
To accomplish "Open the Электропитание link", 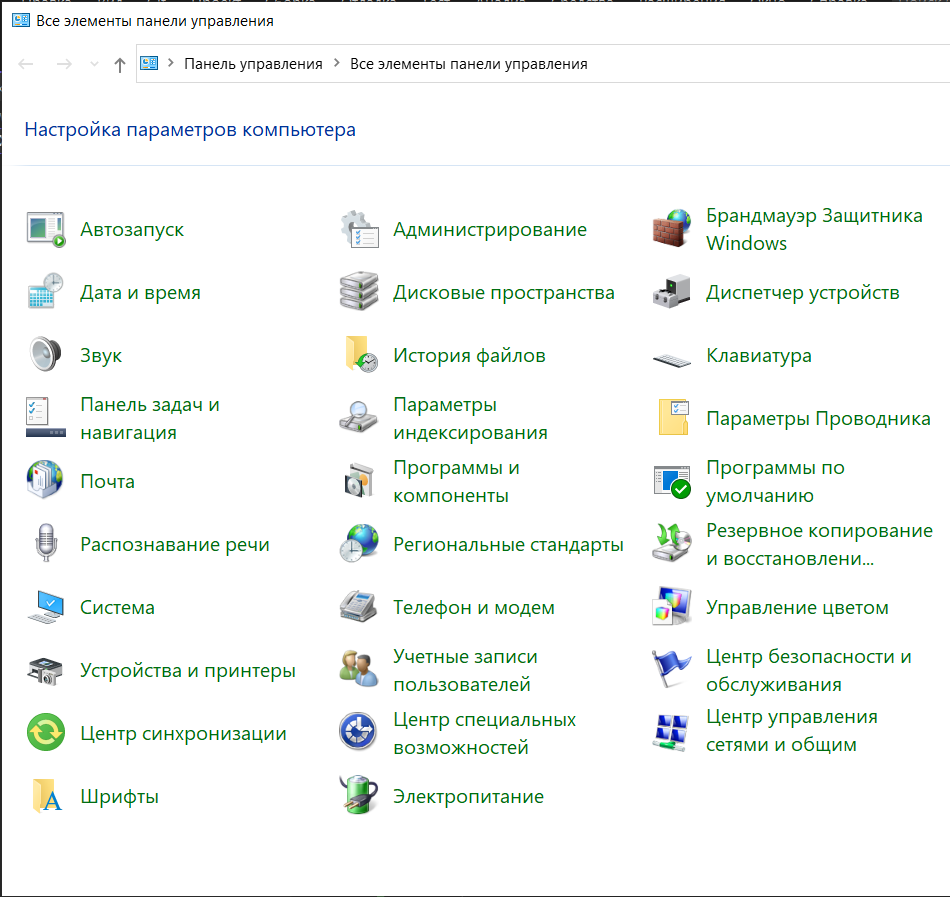I will 468,796.
